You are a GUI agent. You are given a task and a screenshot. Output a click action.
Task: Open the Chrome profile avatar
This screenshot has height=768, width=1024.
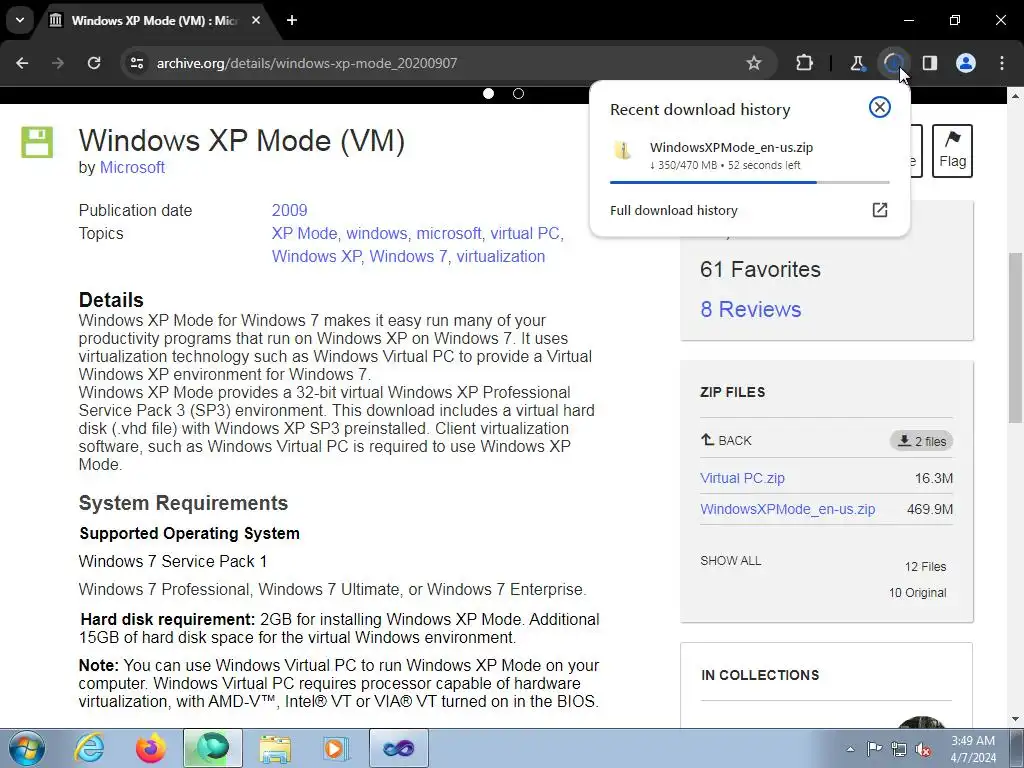pyautogui.click(x=966, y=63)
